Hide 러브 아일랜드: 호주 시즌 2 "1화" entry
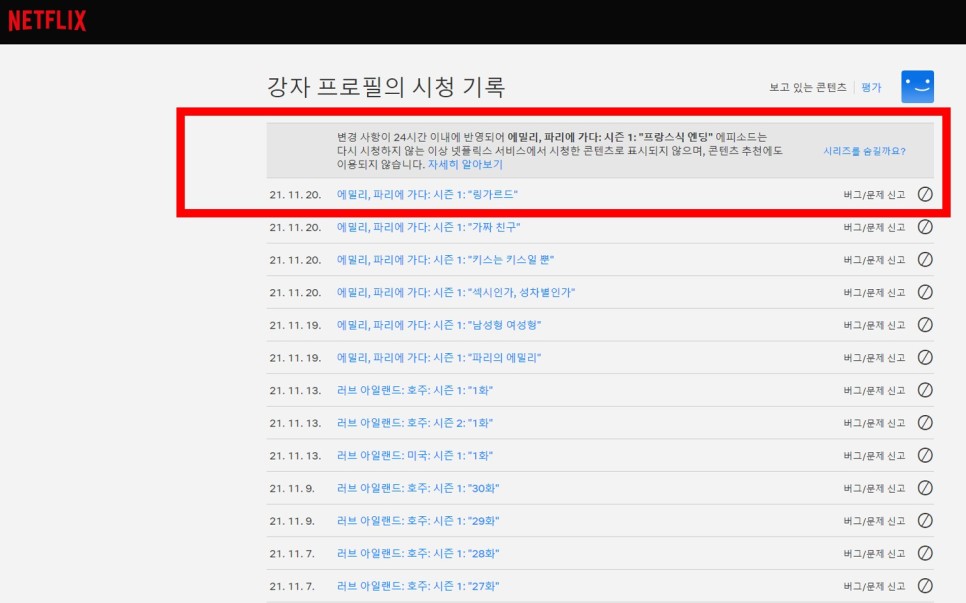Image resolution: width=966 pixels, height=603 pixels. (x=925, y=423)
